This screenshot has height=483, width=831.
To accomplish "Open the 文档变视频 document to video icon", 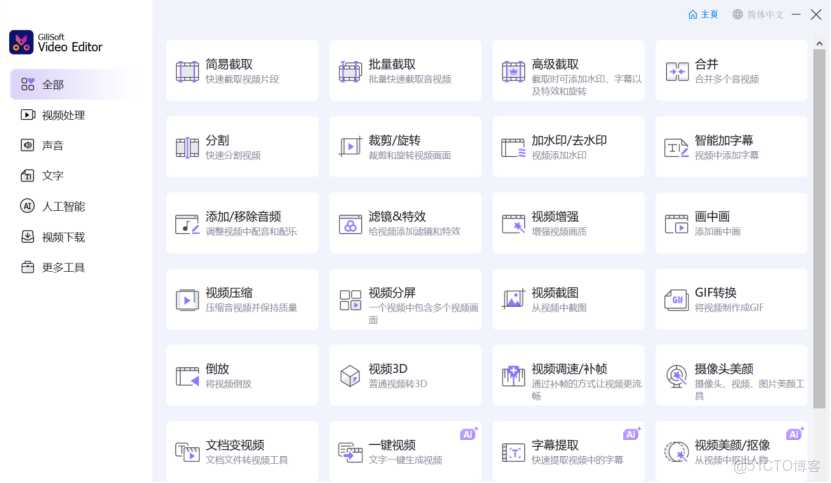I will pyautogui.click(x=187, y=452).
